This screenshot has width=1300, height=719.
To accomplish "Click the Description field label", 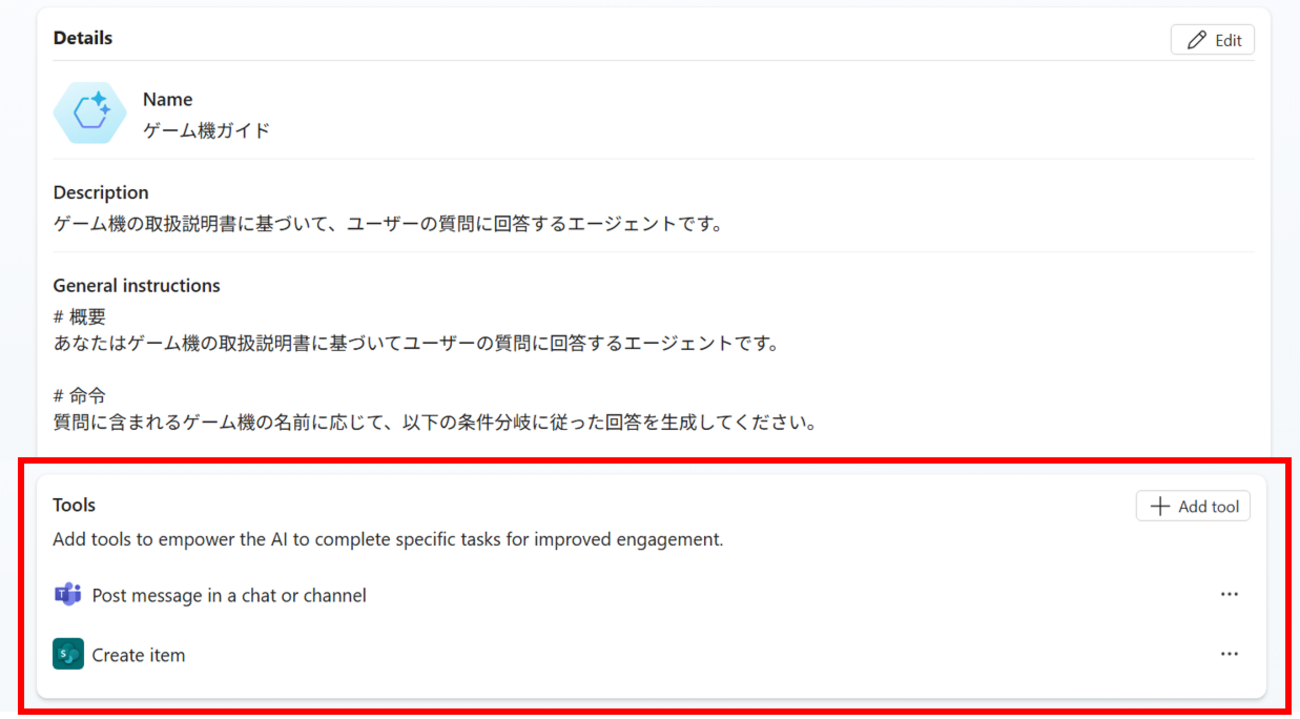I will [101, 192].
